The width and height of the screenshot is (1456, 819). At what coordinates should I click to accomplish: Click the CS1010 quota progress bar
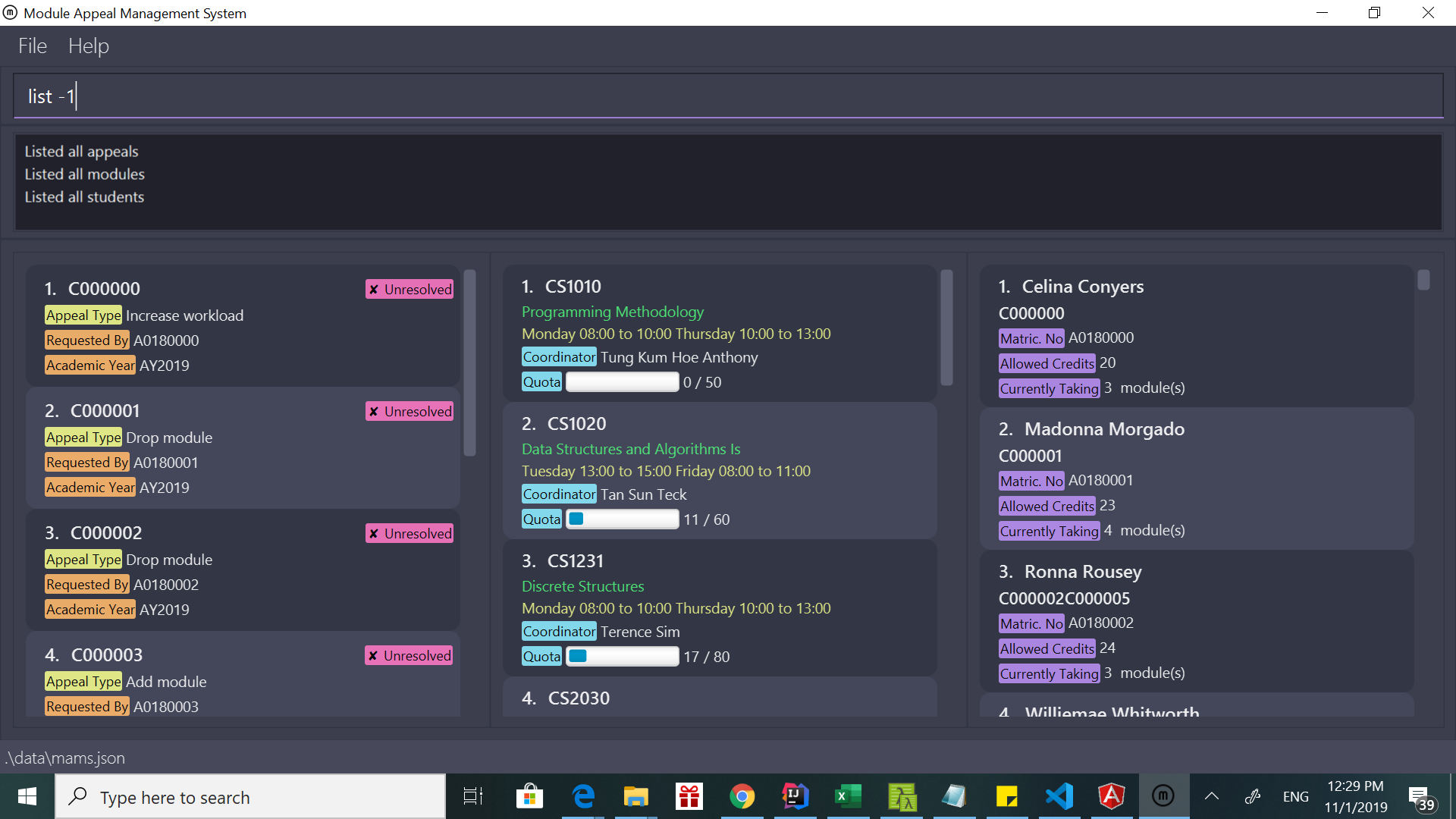(622, 382)
